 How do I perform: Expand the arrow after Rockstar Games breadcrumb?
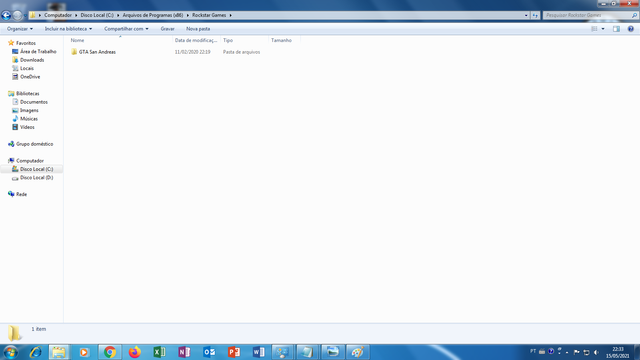(x=231, y=15)
